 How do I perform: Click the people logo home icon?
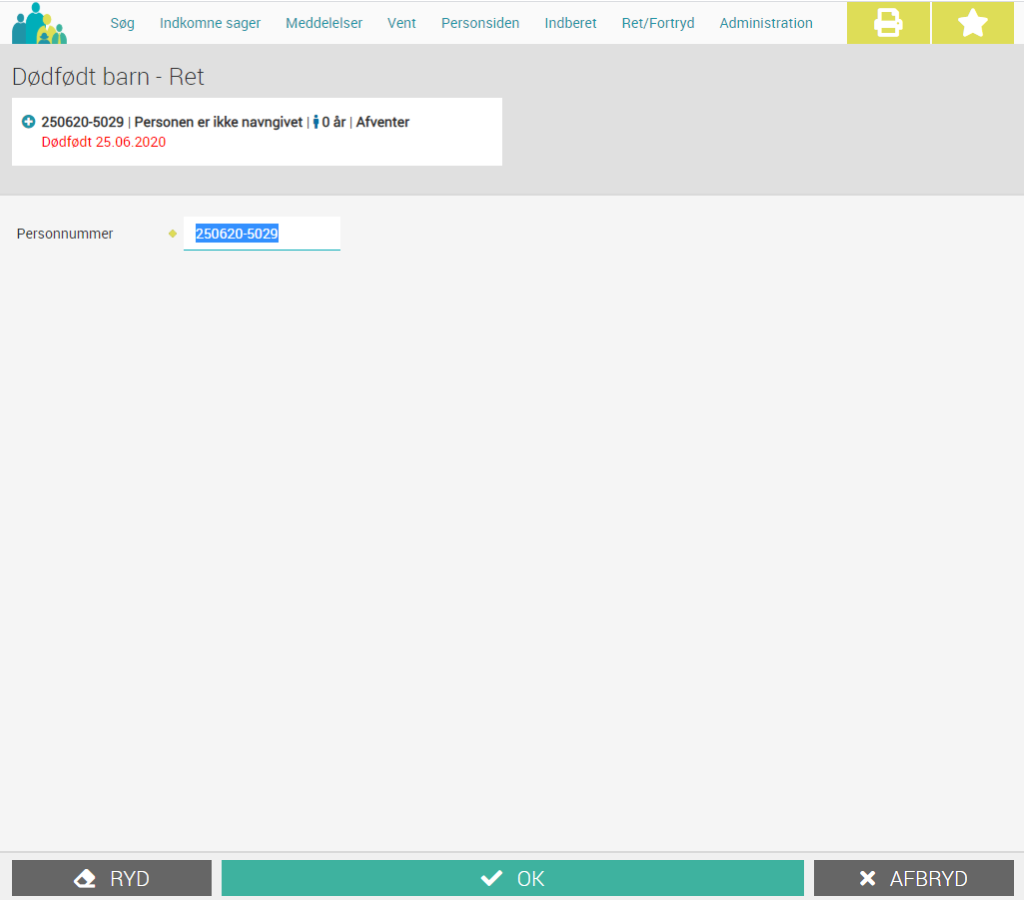tap(39, 24)
